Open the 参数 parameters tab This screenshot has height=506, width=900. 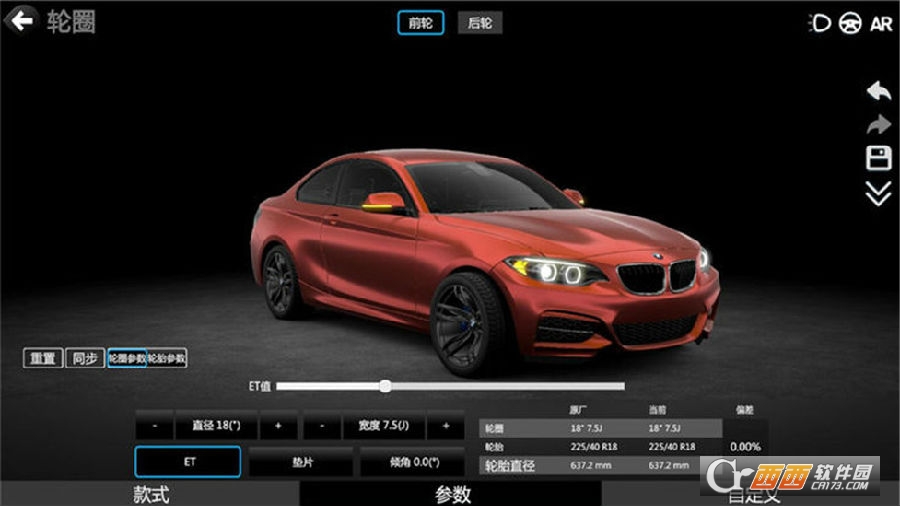coord(452,494)
